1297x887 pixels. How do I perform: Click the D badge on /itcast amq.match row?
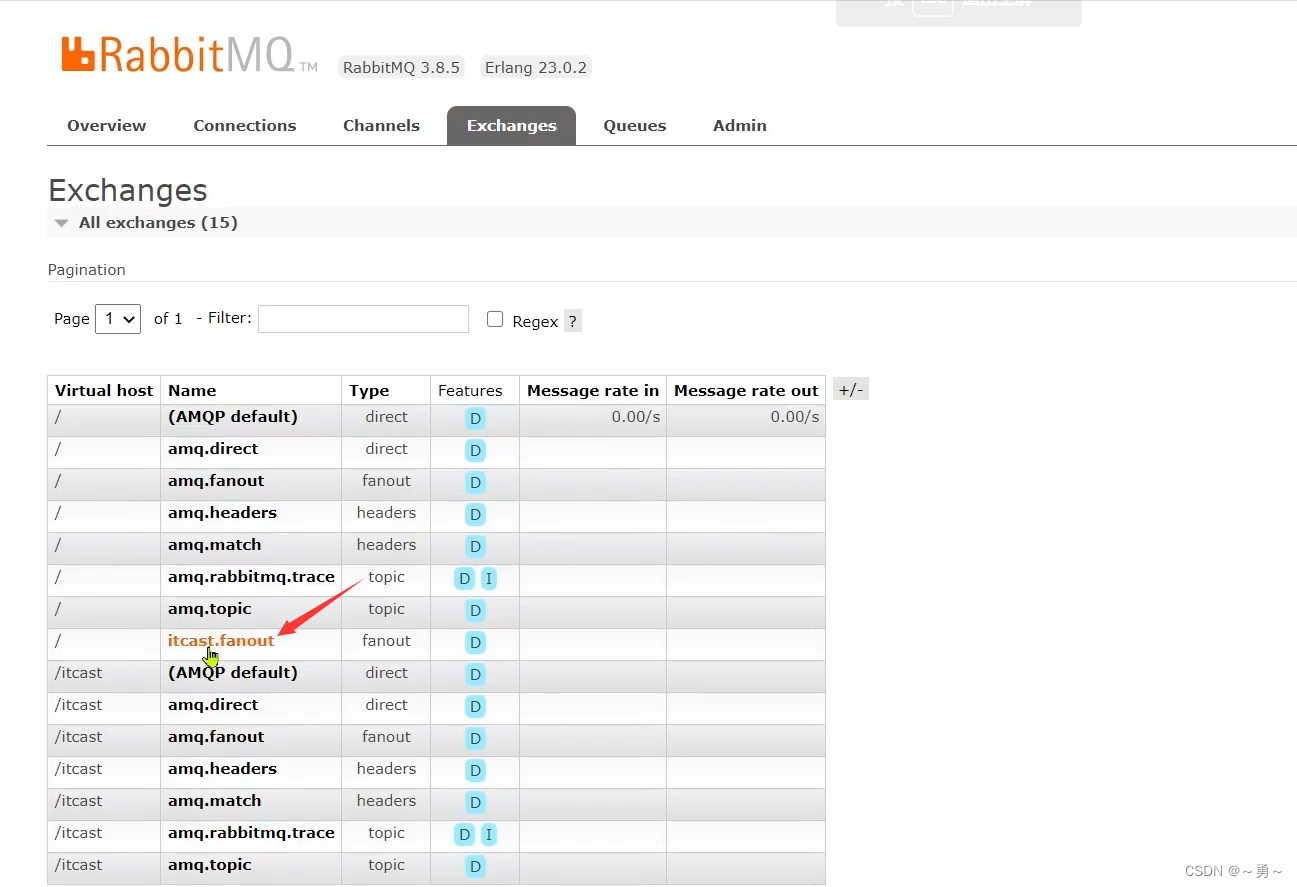click(475, 802)
